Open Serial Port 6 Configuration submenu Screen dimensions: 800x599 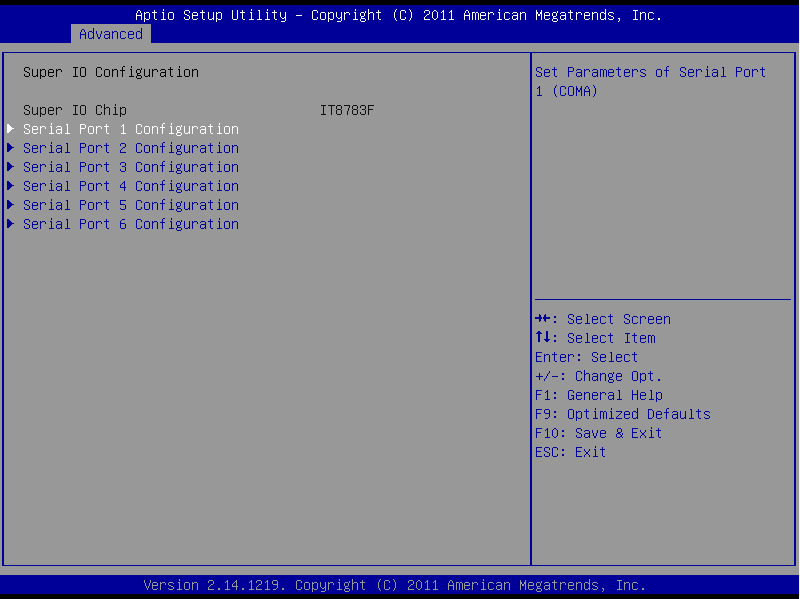point(130,224)
